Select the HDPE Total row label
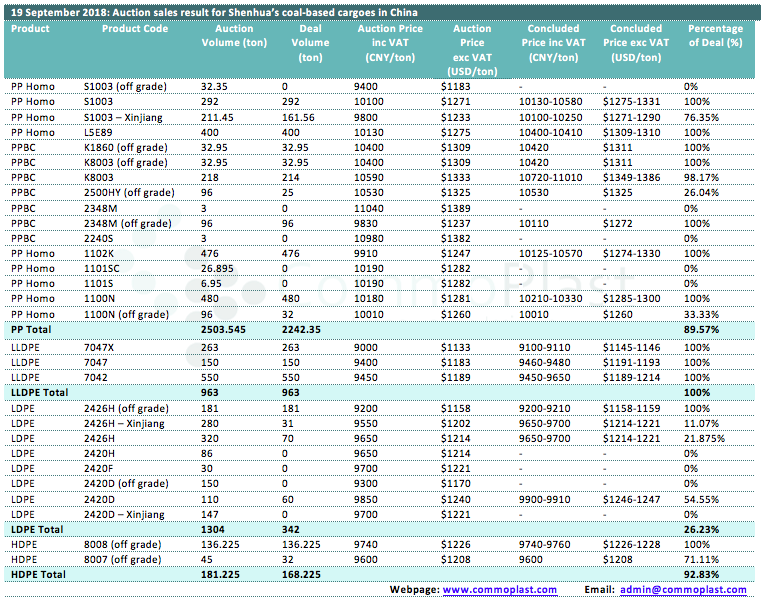 coord(37,575)
